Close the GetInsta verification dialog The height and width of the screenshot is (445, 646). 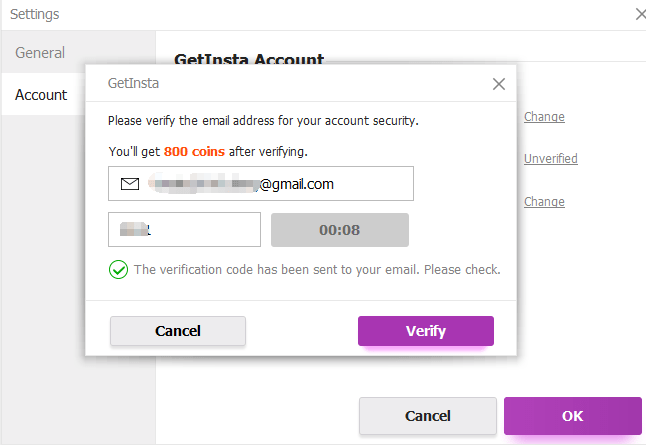pyautogui.click(x=499, y=84)
